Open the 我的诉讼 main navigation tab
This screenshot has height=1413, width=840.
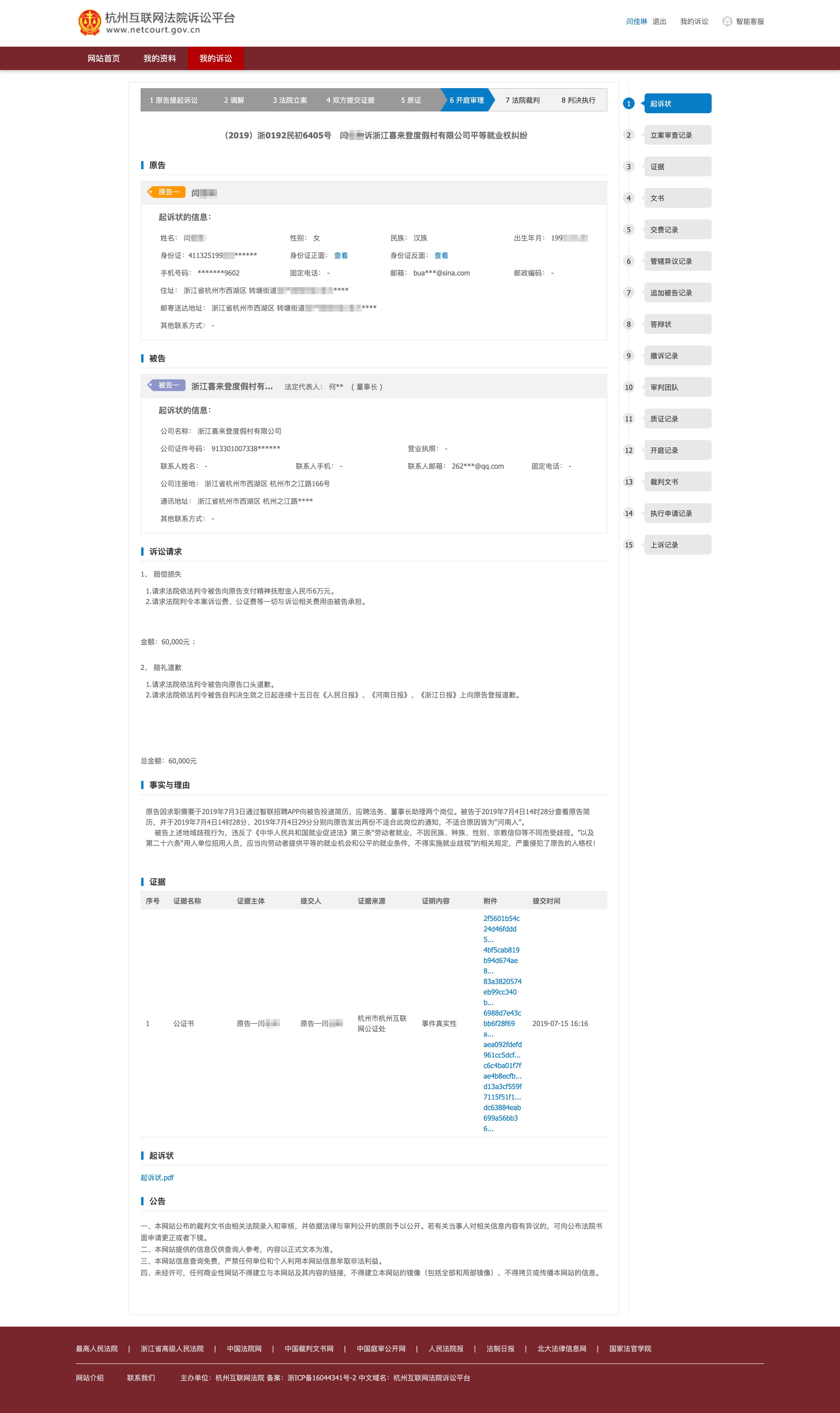click(x=215, y=58)
